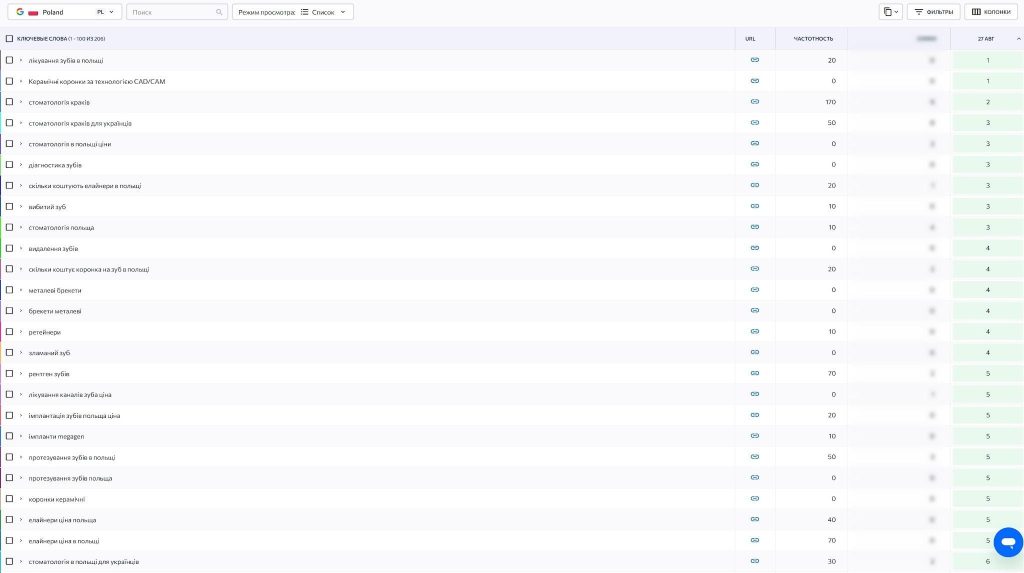Click URL link icon for 'коронки керамічні'
Viewport: 1024px width, 573px height.
point(754,499)
